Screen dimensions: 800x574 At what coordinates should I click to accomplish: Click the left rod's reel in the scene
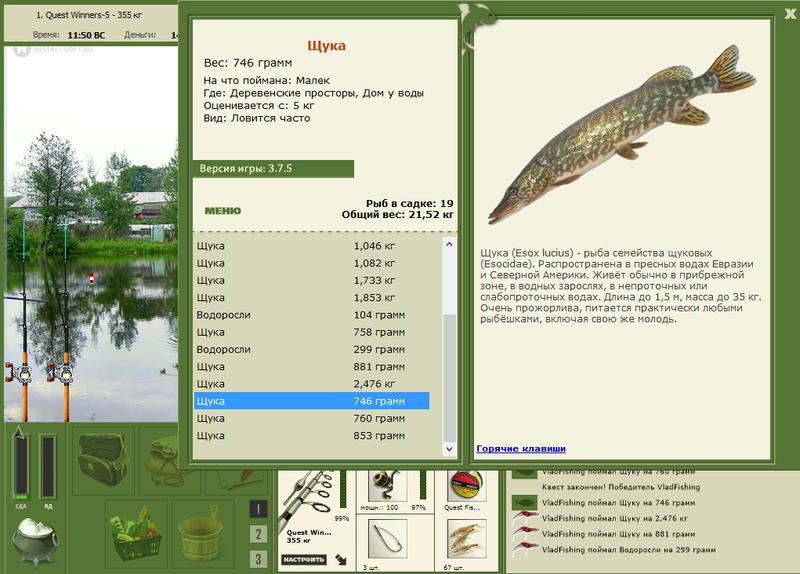17,373
